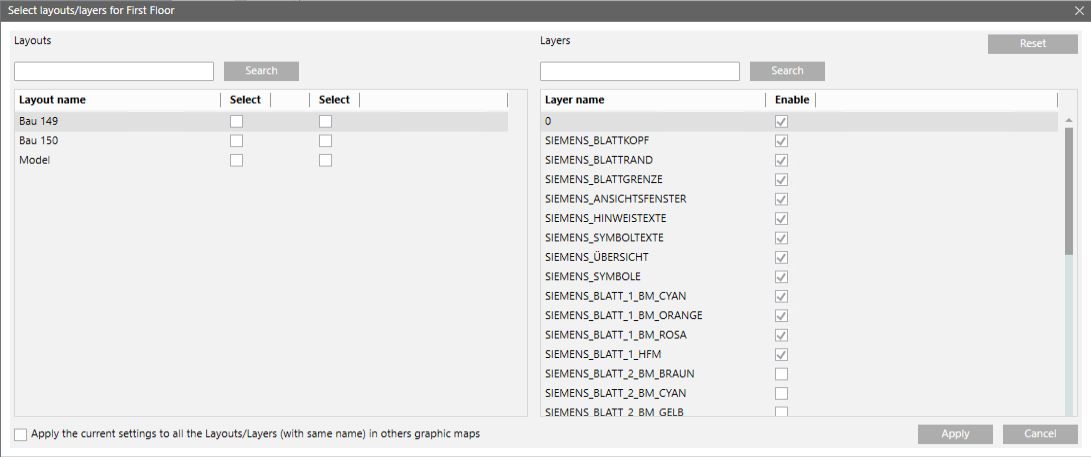Focus the Layouts search input field
This screenshot has width=1091, height=457.
pyautogui.click(x=114, y=71)
